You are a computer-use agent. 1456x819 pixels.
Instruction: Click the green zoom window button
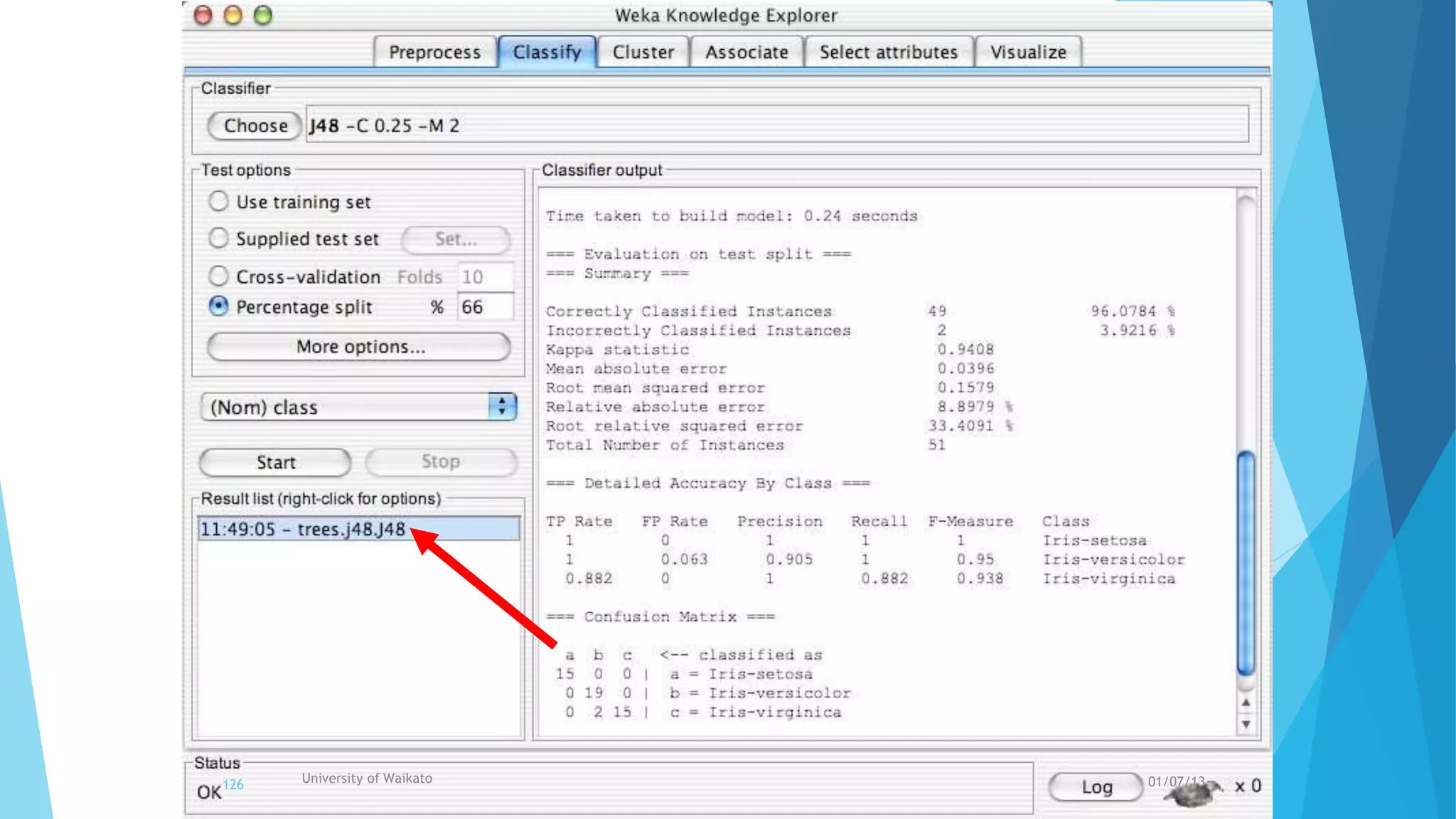(263, 15)
